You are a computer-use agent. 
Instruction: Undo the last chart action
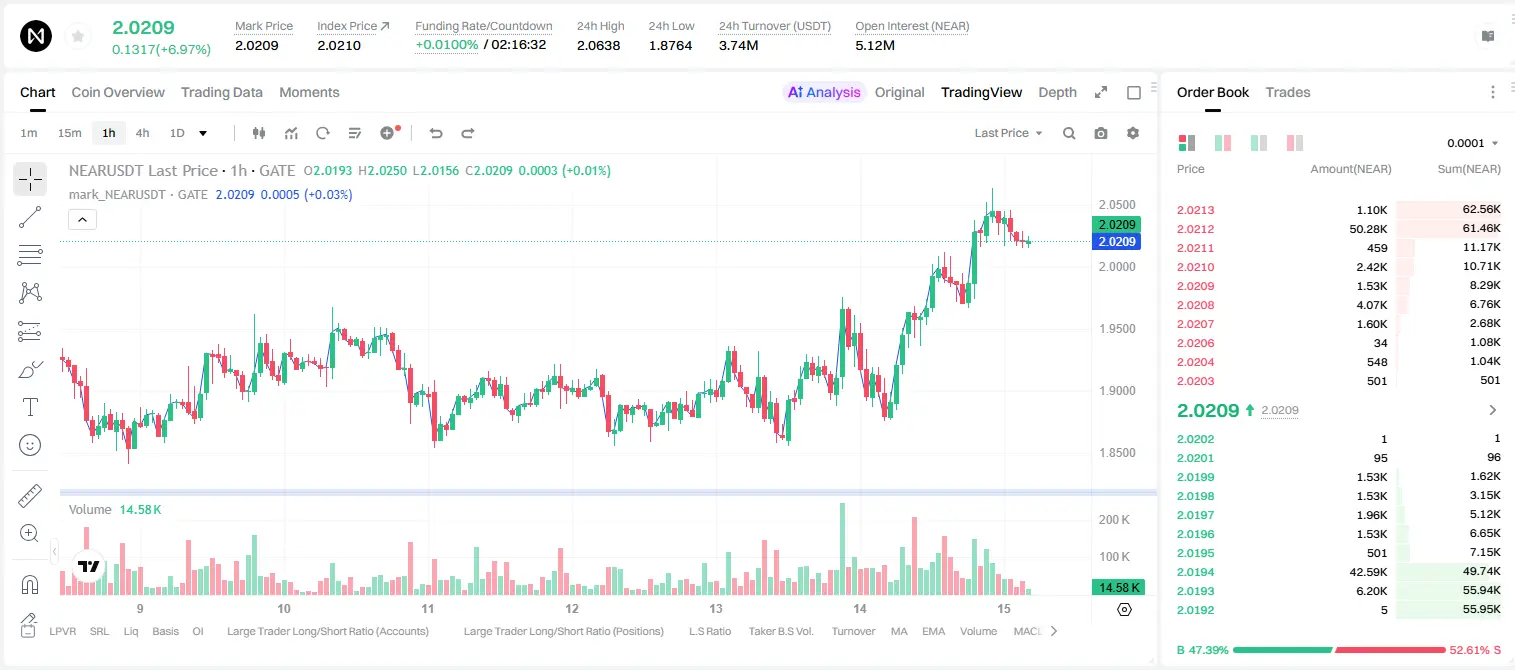(x=436, y=133)
